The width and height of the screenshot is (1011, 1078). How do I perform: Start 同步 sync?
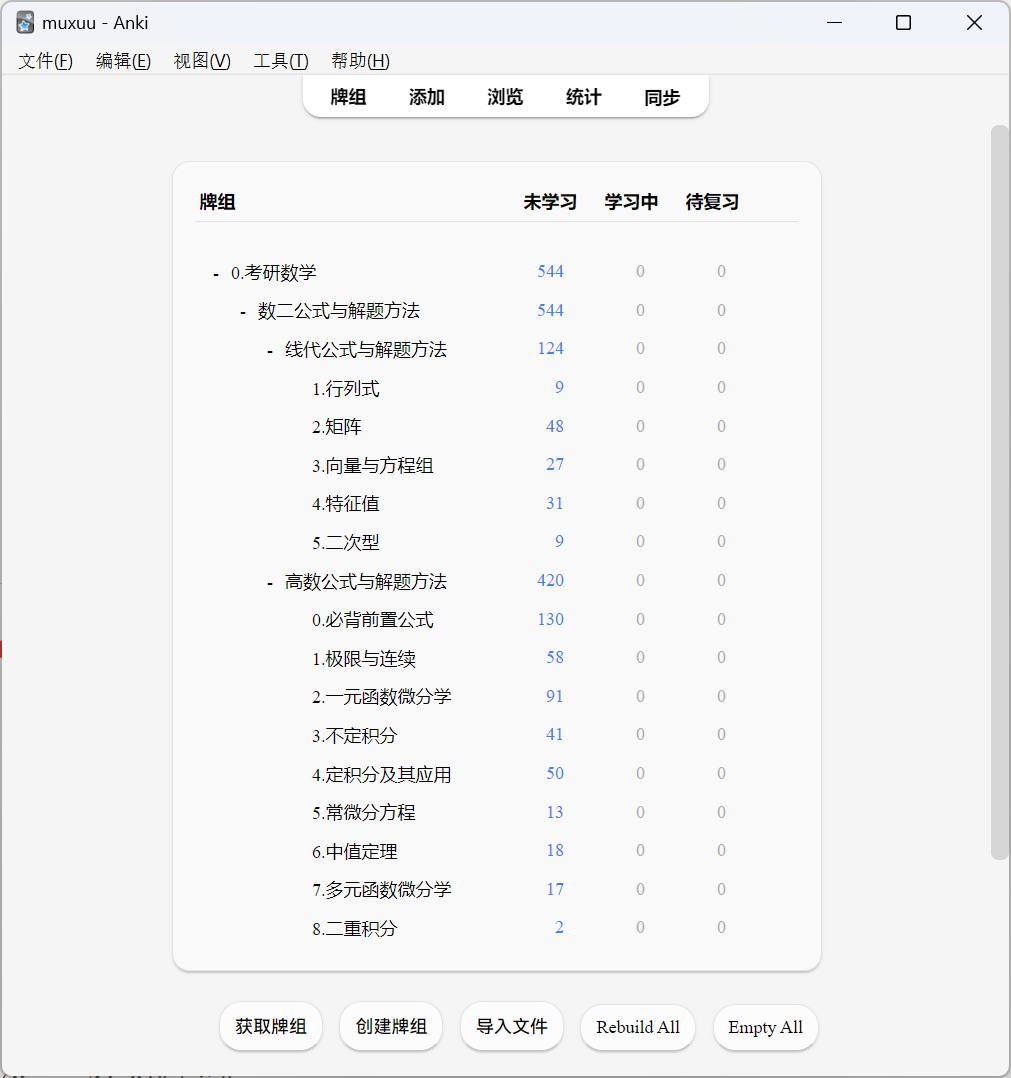point(662,97)
